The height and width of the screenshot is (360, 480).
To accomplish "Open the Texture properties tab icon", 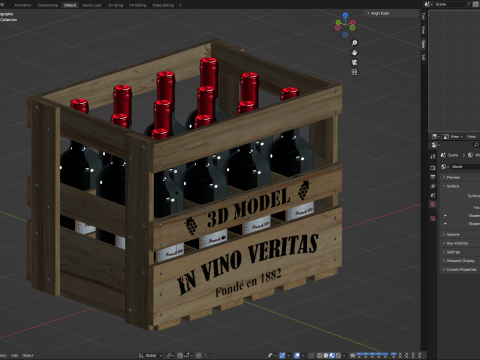I will coord(433,219).
